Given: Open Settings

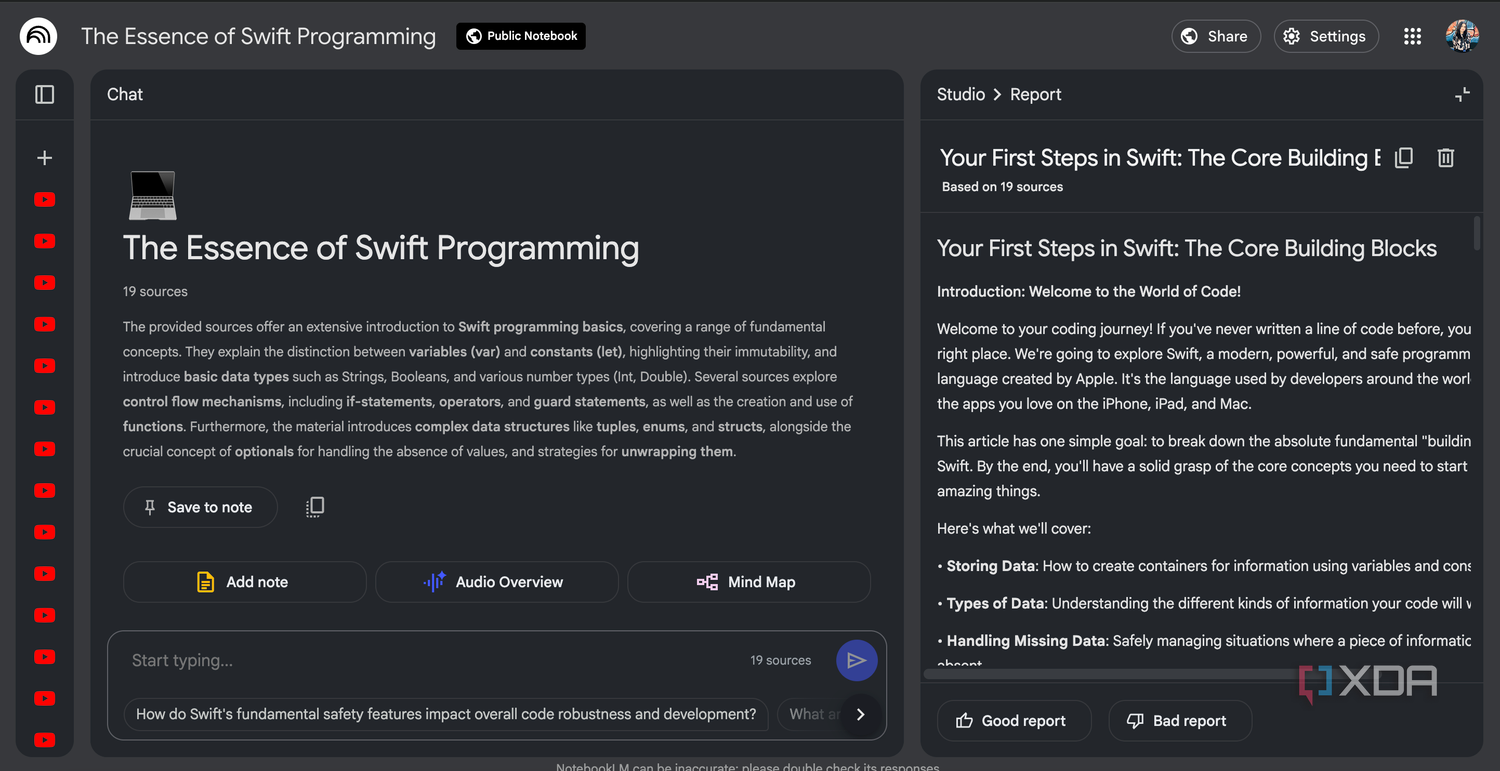Looking at the screenshot, I should pyautogui.click(x=1326, y=36).
